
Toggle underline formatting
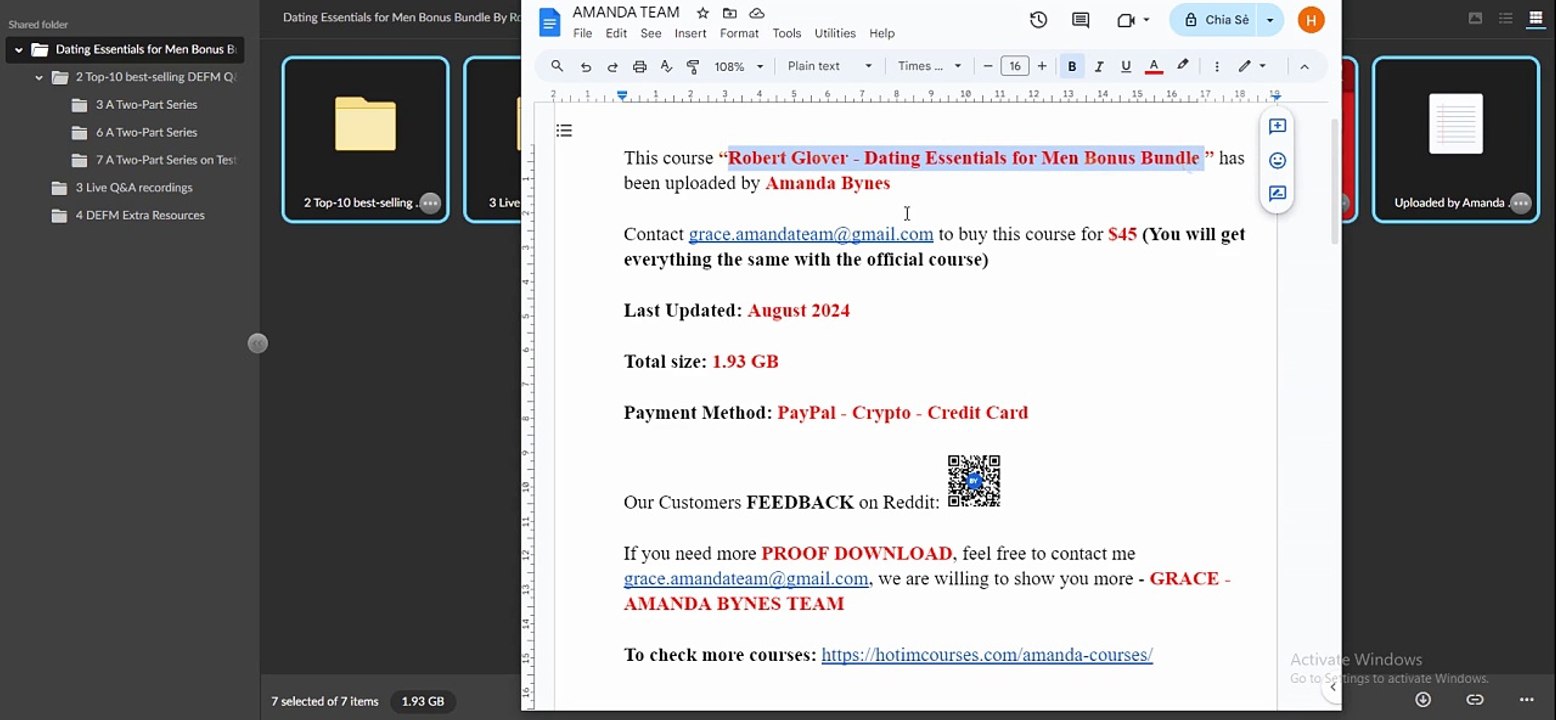pyautogui.click(x=1126, y=67)
